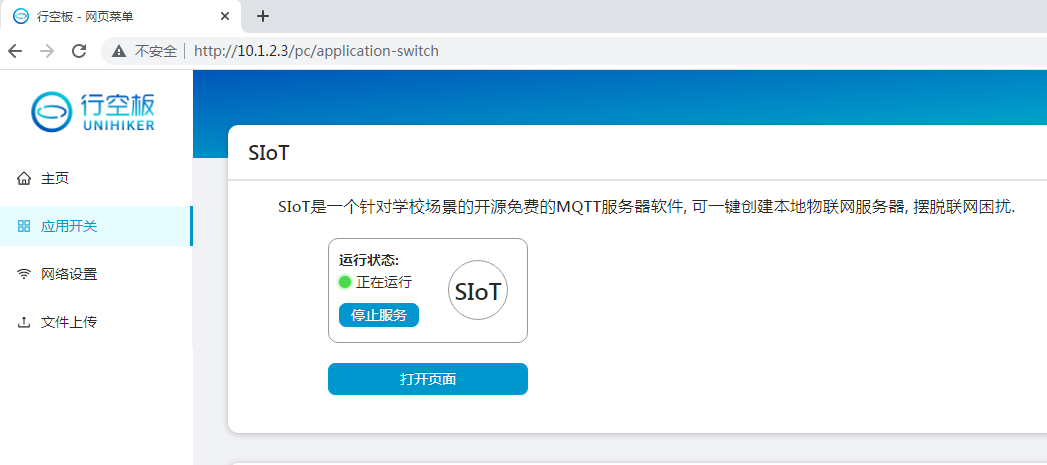This screenshot has width=1047, height=465.
Task: Click the browser back arrow
Action: pyautogui.click(x=15, y=51)
